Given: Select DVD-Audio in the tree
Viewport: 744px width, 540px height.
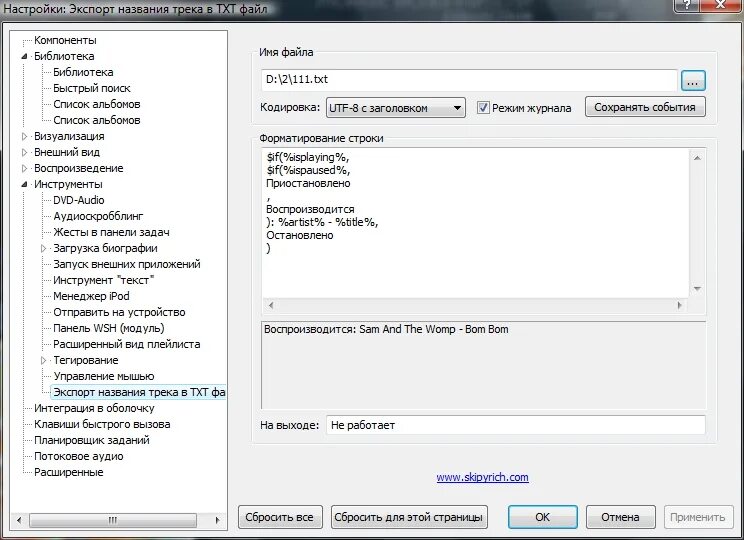Looking at the screenshot, I should [78, 200].
